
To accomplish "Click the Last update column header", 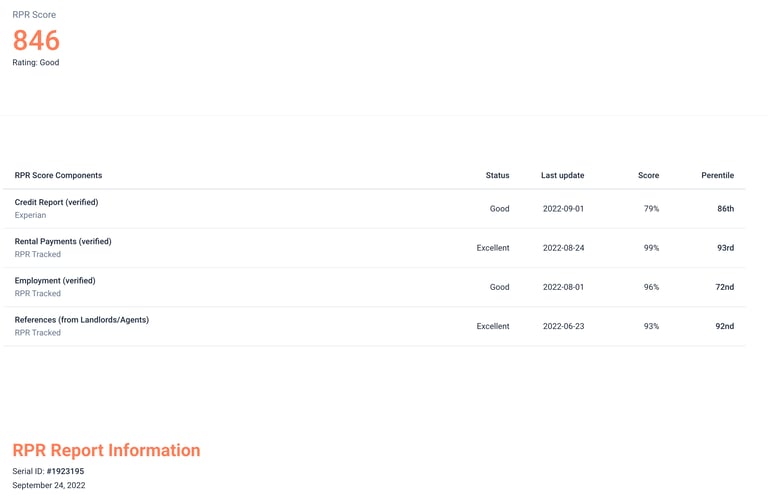I will (562, 175).
